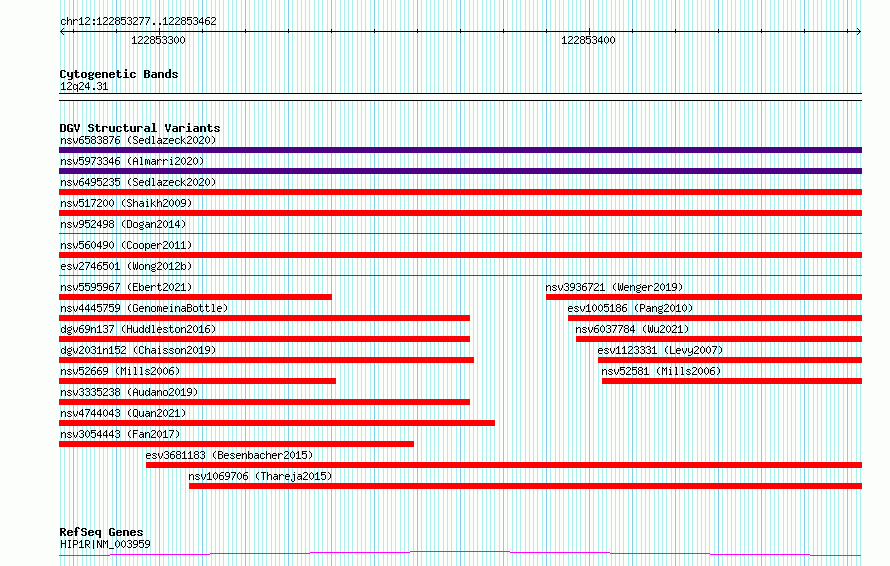Click the red bar under esv1005186
Viewport: 890px width, 566px height.
(x=715, y=318)
